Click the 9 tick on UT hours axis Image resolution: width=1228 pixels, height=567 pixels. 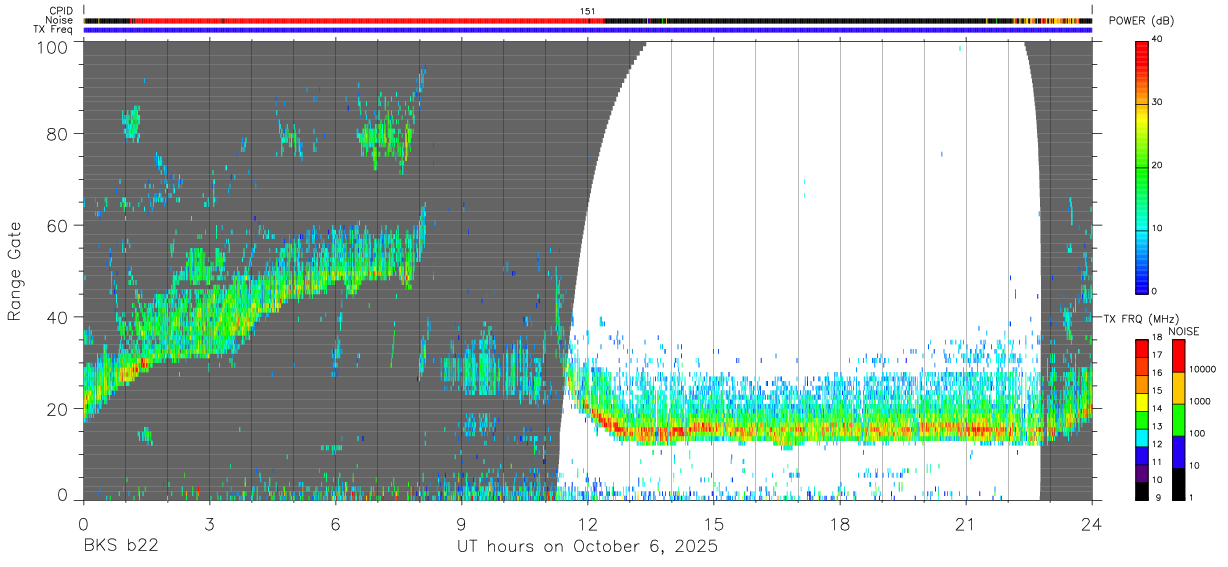point(461,523)
